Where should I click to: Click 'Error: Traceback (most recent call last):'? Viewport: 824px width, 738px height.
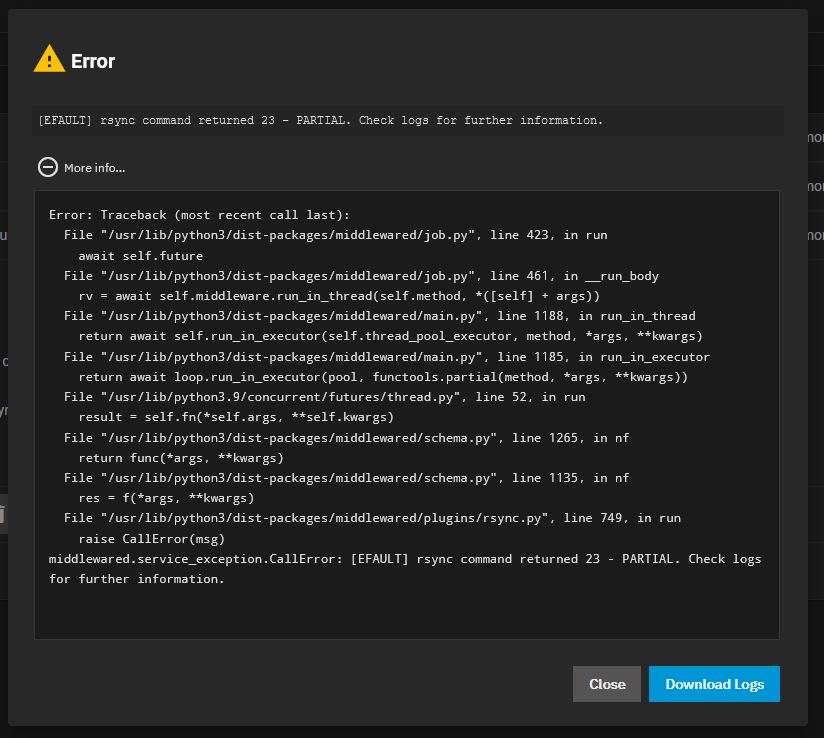click(x=199, y=215)
